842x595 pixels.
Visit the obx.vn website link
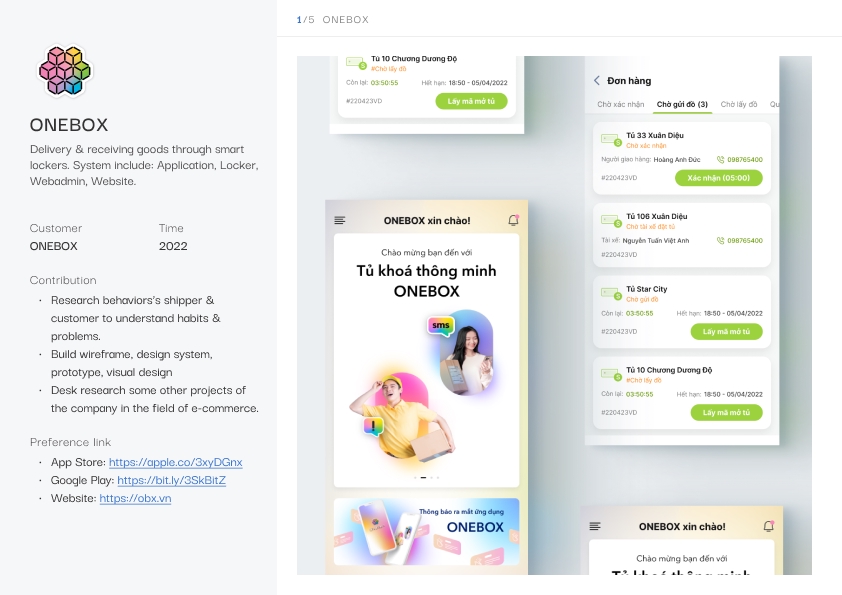pos(135,498)
